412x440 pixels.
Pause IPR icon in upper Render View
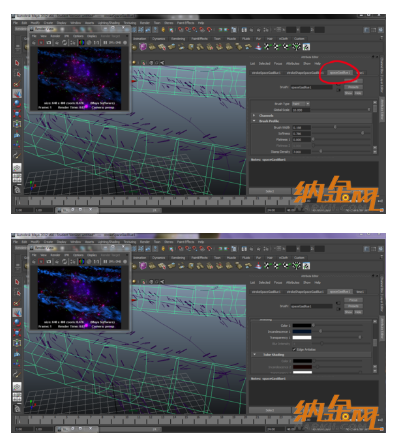[x=105, y=43]
